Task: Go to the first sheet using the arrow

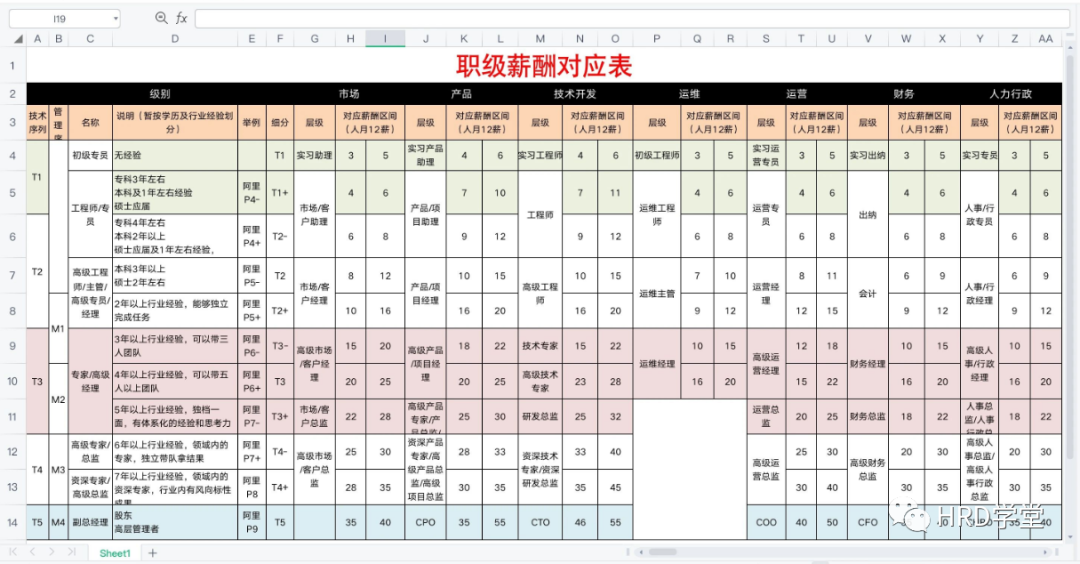Action: tap(13, 552)
